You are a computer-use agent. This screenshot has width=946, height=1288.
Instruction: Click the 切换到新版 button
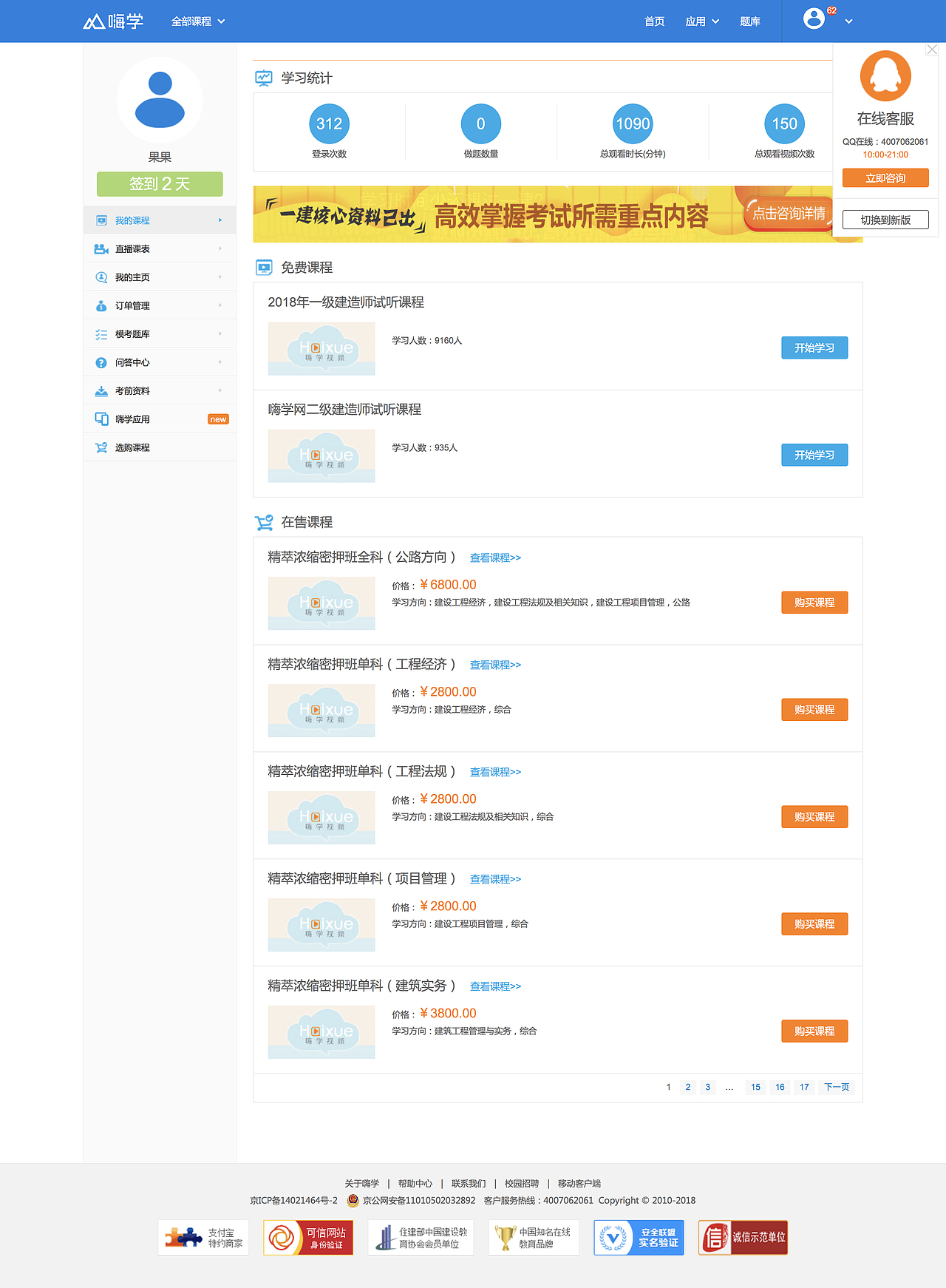click(x=885, y=220)
